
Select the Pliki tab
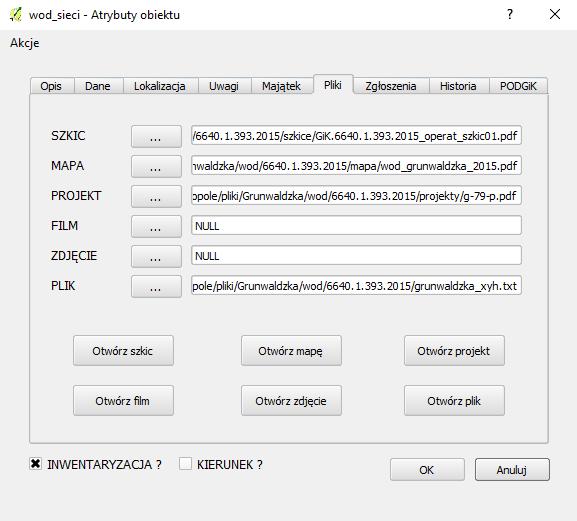click(333, 85)
